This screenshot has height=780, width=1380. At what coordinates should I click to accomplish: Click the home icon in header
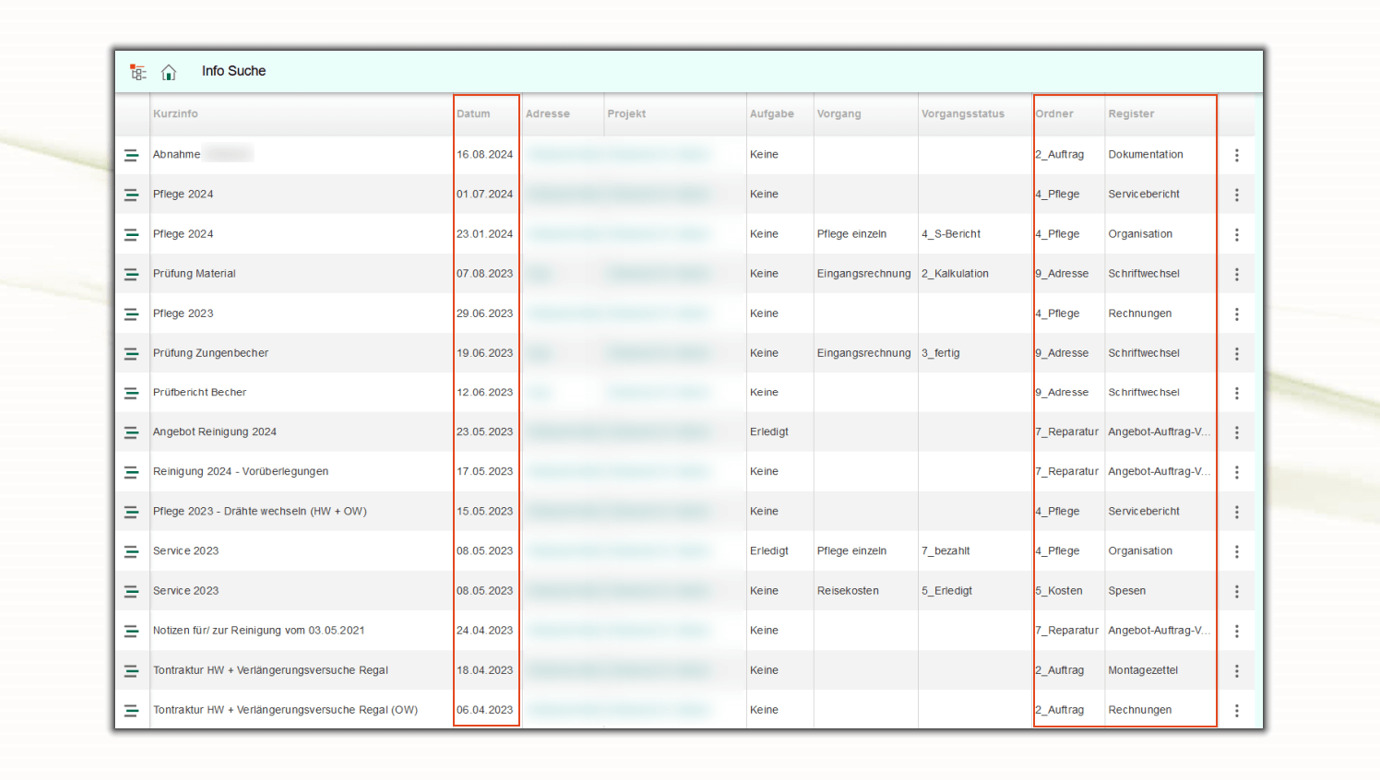(169, 72)
